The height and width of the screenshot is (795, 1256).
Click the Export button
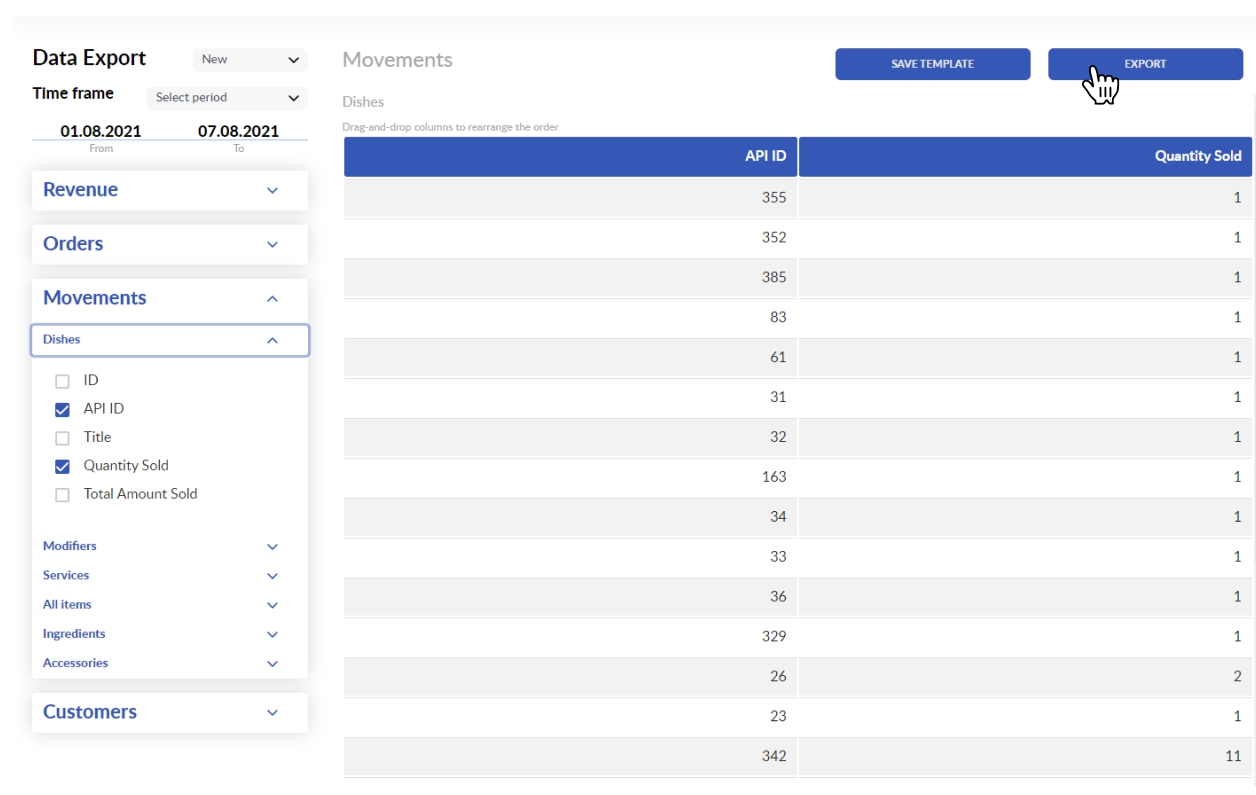[x=1145, y=64]
